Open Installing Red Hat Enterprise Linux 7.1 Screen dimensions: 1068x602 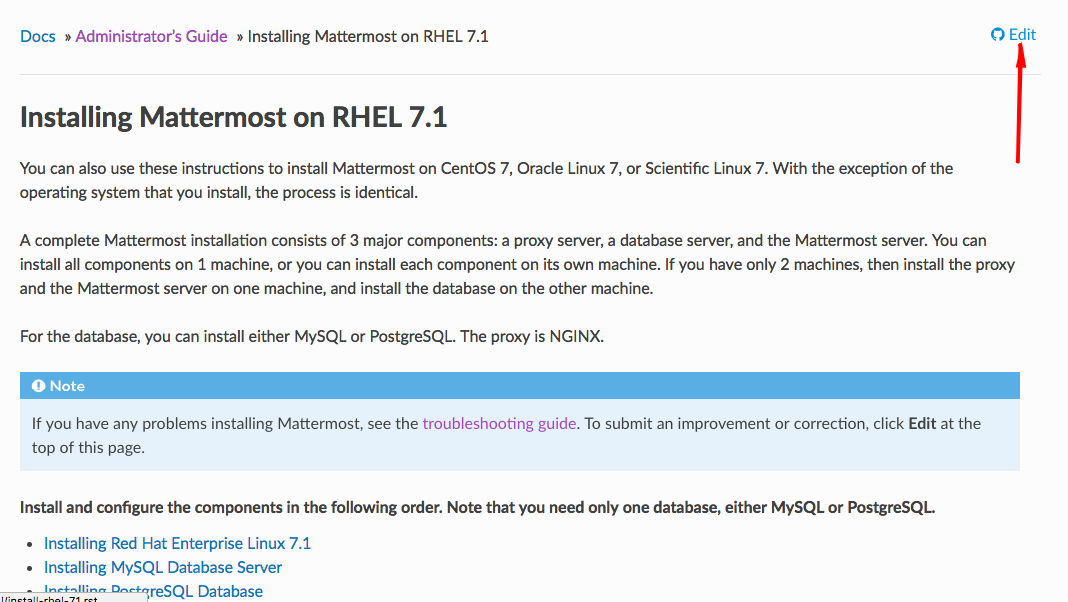(177, 543)
